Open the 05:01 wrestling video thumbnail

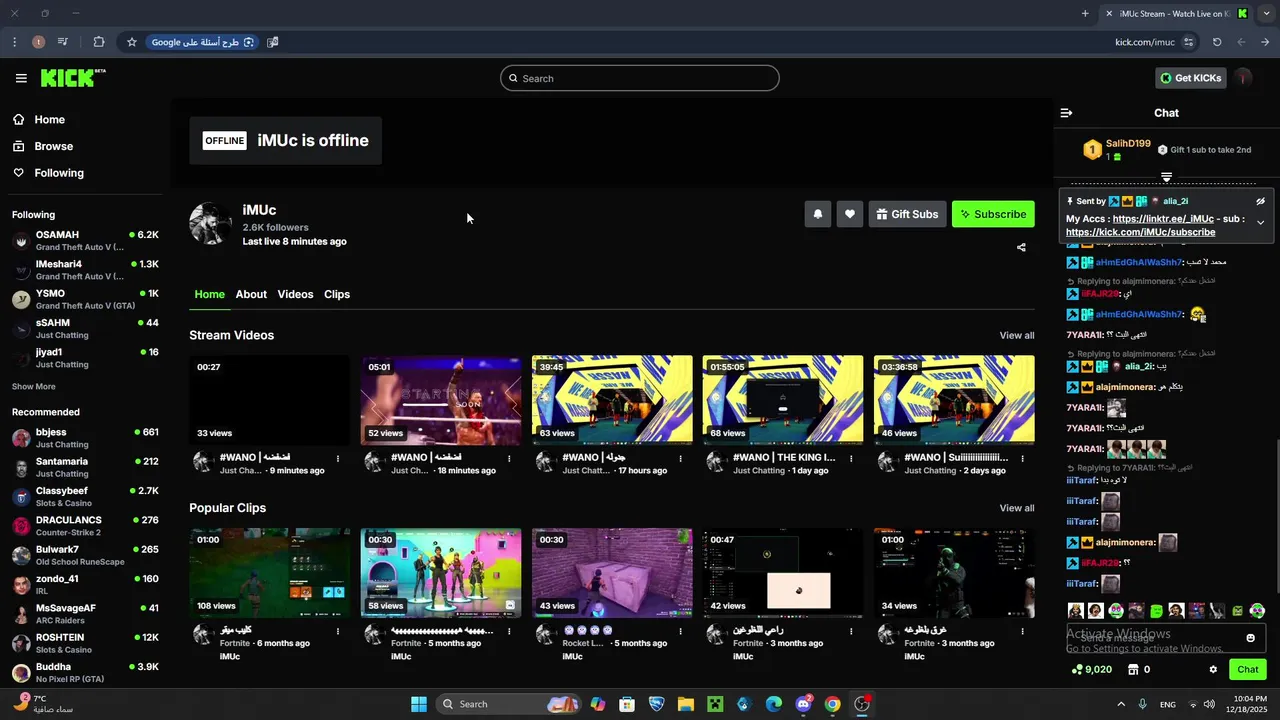coord(441,400)
